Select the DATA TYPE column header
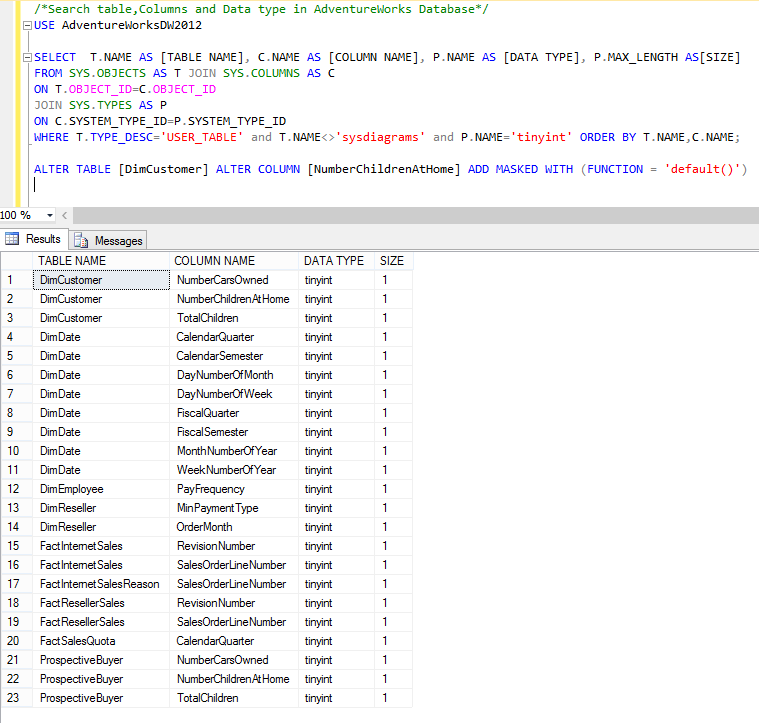The width and height of the screenshot is (759, 723). pyautogui.click(x=336, y=261)
